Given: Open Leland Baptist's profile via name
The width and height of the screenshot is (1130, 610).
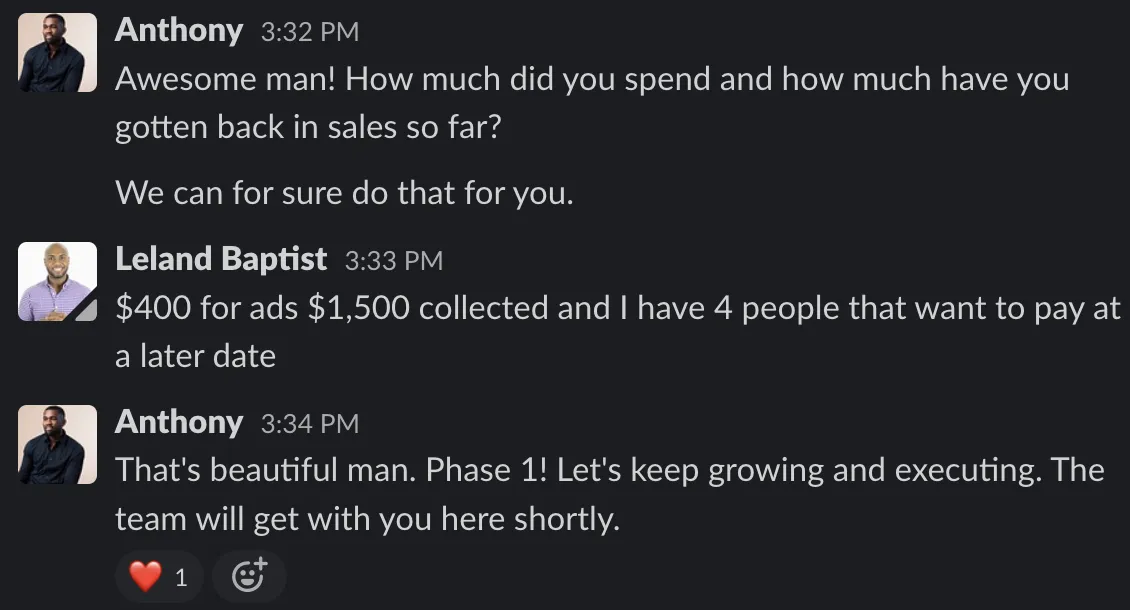Looking at the screenshot, I should pyautogui.click(x=221, y=260).
